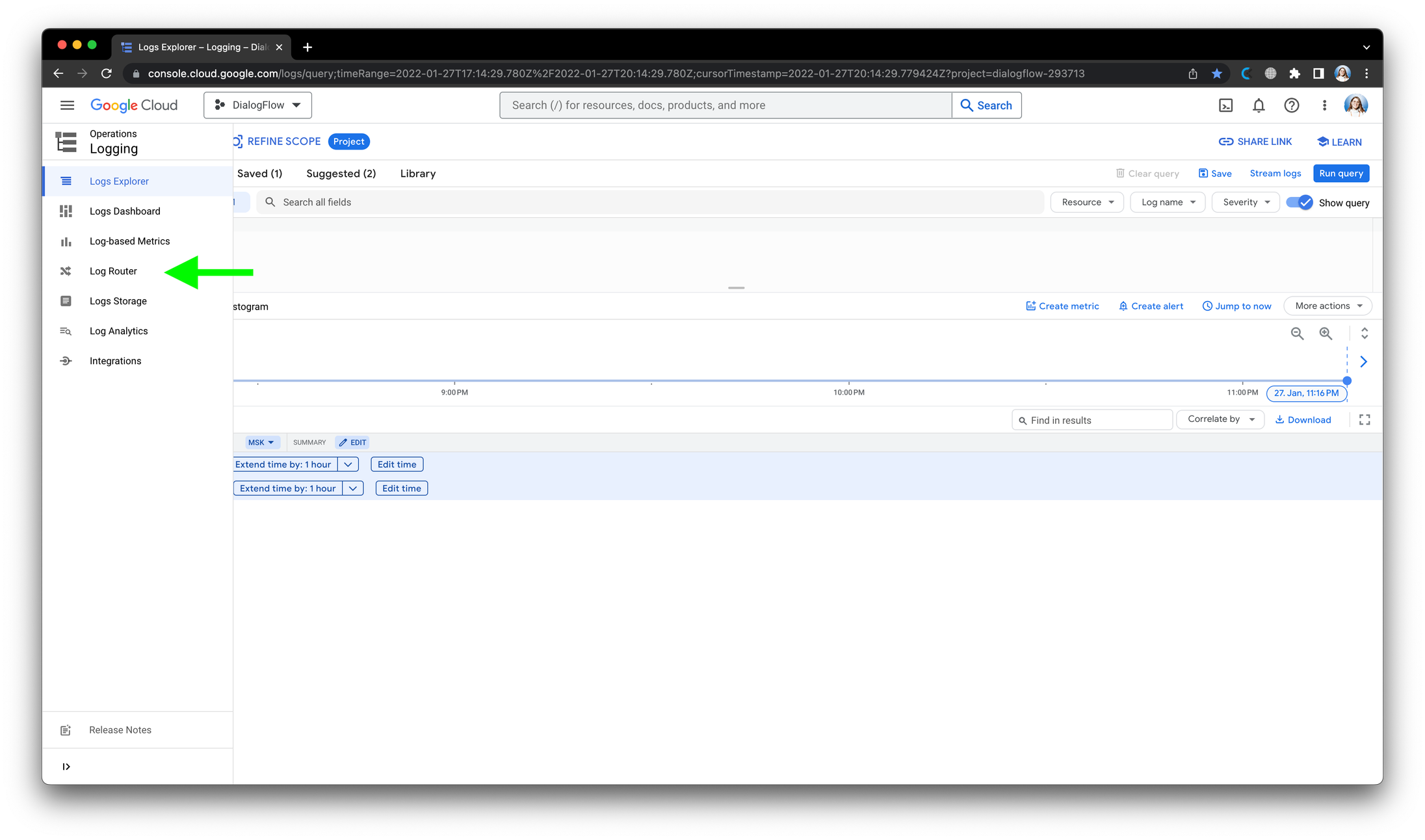Click the histogram time handle at 11:16 PM
Viewport: 1425px width, 840px height.
pyautogui.click(x=1347, y=381)
